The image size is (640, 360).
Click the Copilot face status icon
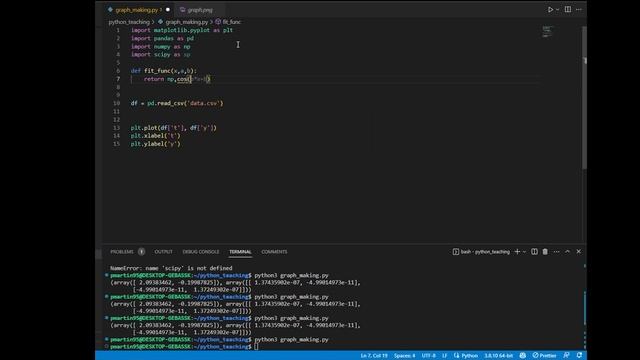[x=522, y=356]
